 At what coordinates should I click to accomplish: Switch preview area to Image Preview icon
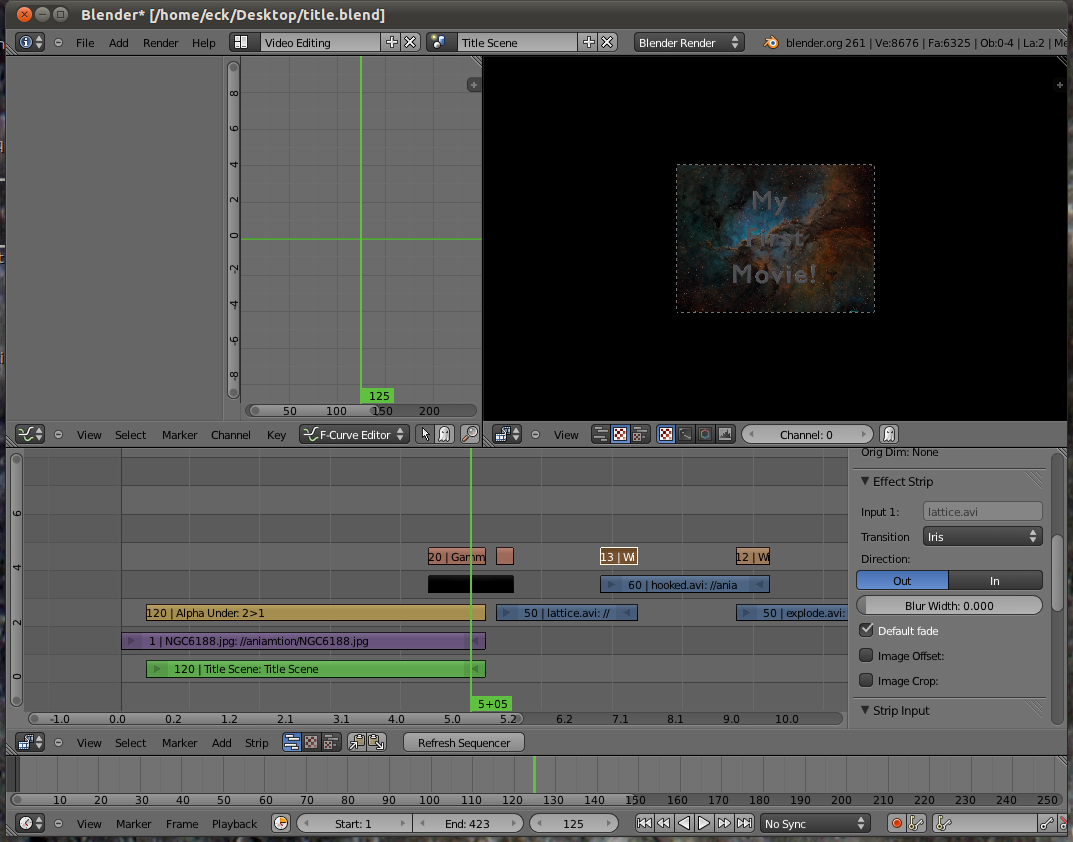coord(620,434)
